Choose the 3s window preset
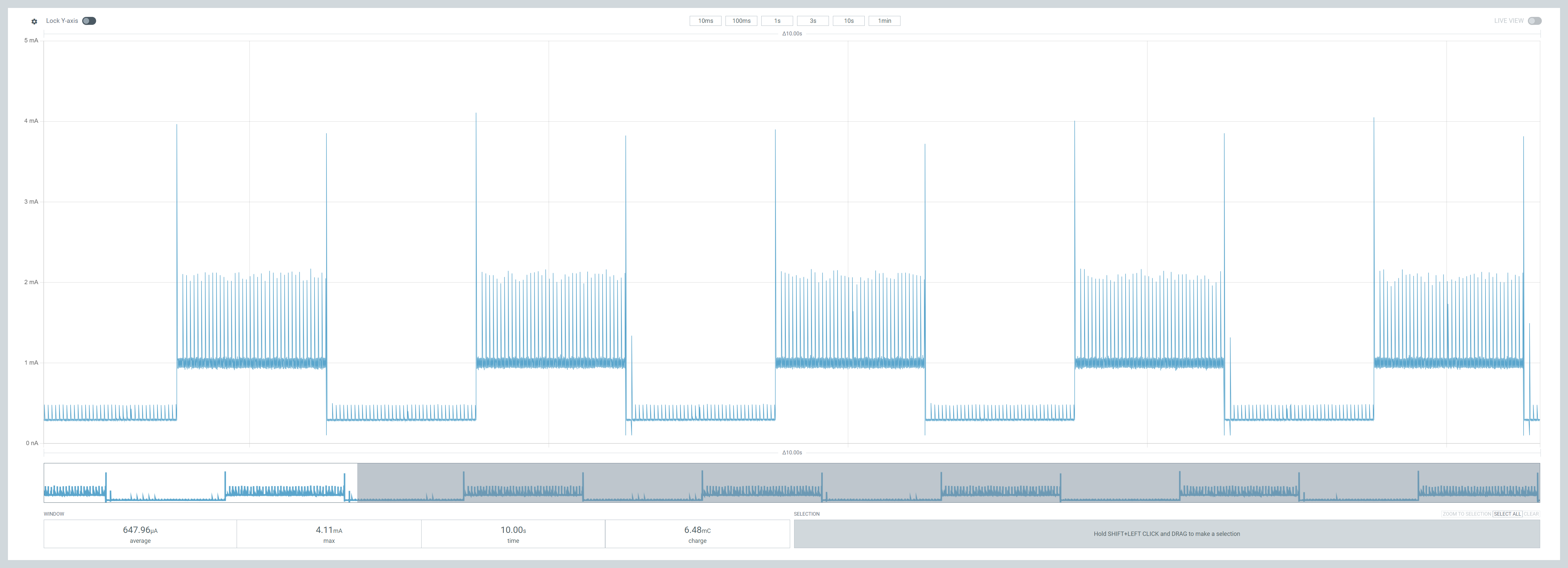 pyautogui.click(x=813, y=21)
